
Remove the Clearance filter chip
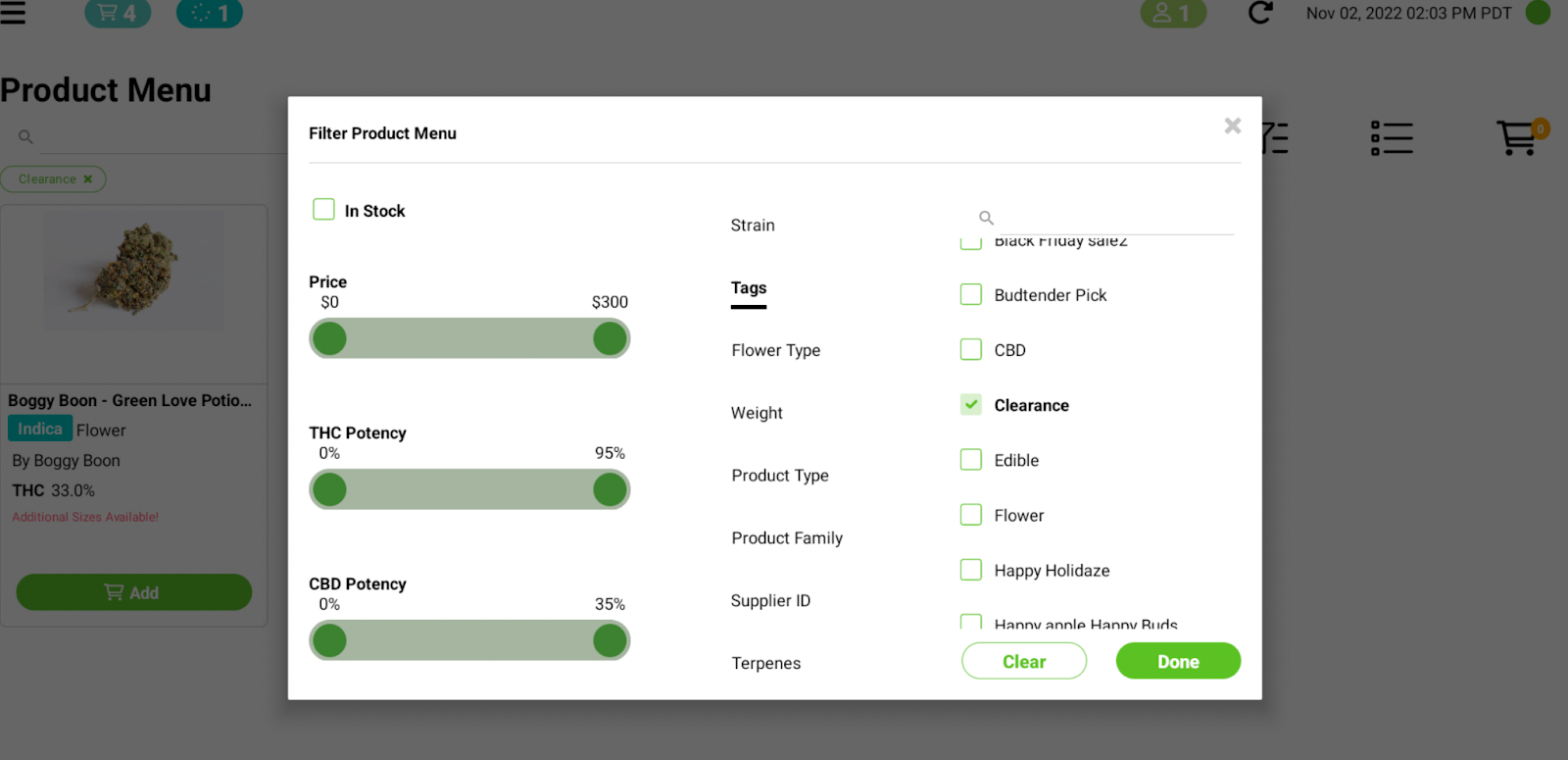click(x=88, y=179)
